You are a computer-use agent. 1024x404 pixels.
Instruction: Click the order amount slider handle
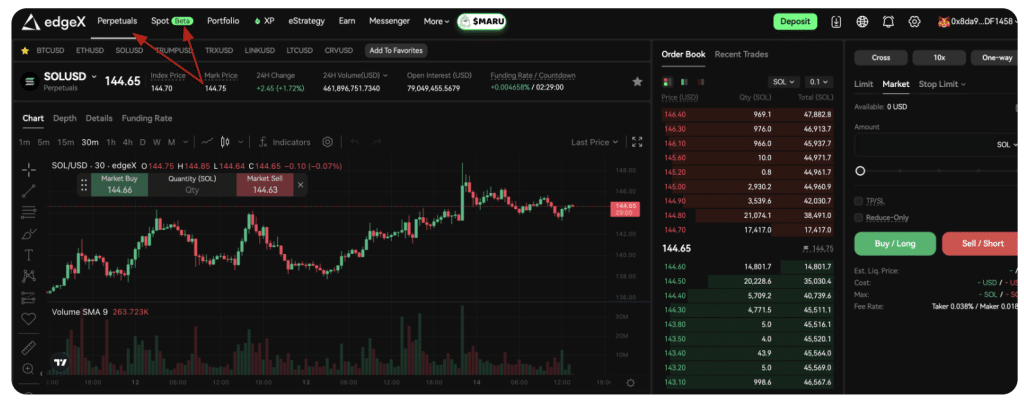coord(860,171)
